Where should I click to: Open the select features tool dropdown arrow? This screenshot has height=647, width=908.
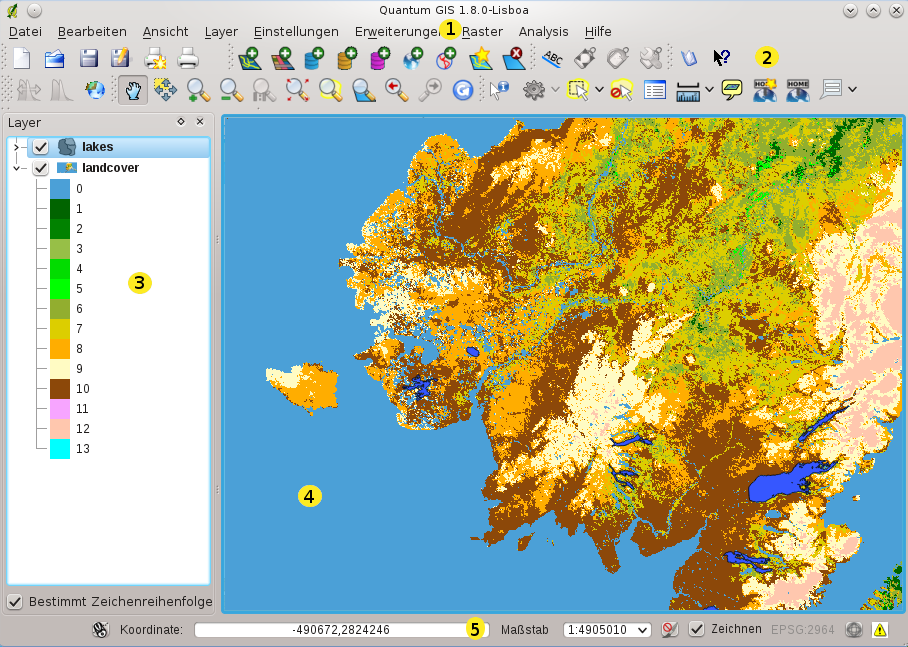pyautogui.click(x=599, y=90)
